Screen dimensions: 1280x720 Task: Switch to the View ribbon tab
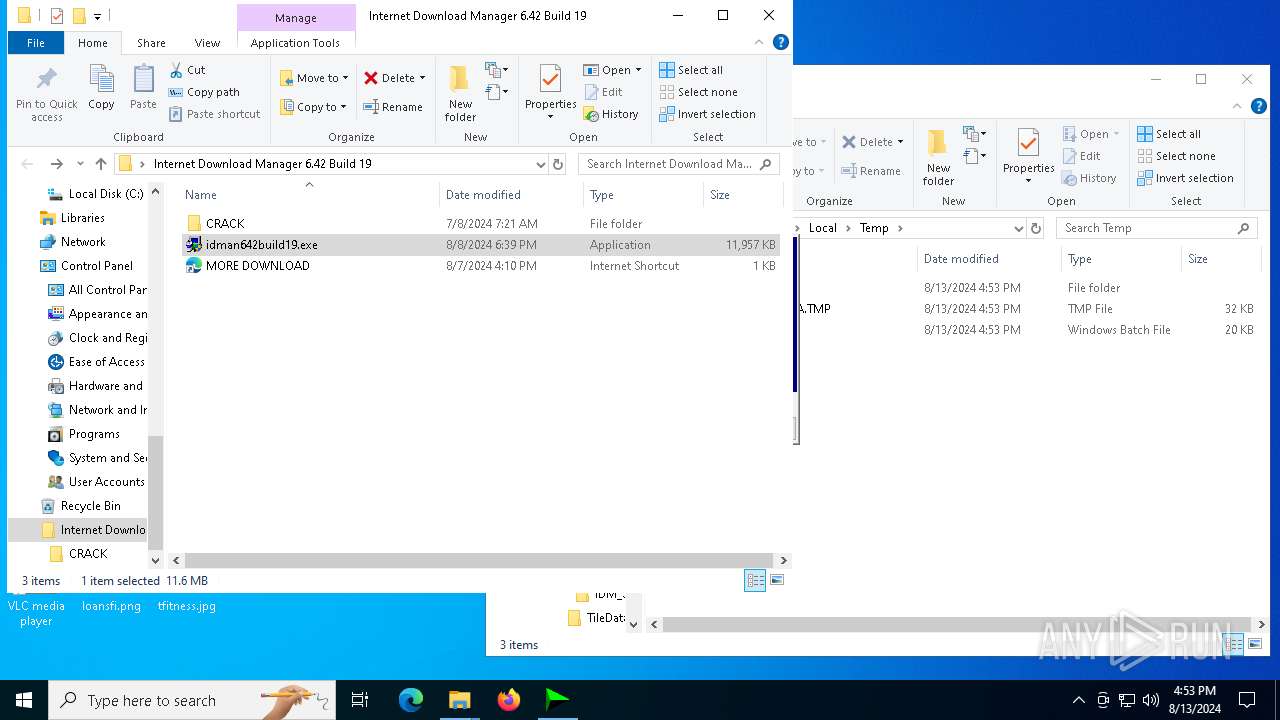click(207, 43)
